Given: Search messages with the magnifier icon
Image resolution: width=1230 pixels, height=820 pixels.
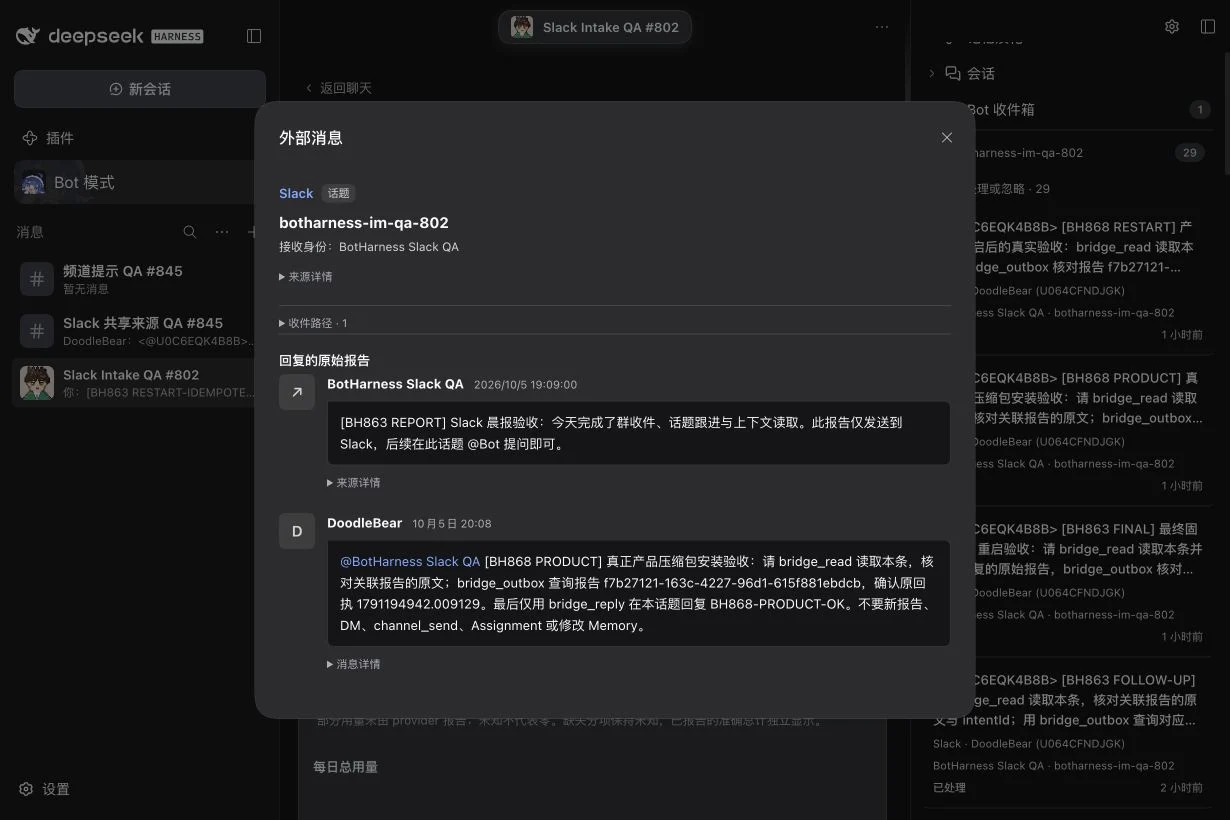Looking at the screenshot, I should click(x=190, y=232).
